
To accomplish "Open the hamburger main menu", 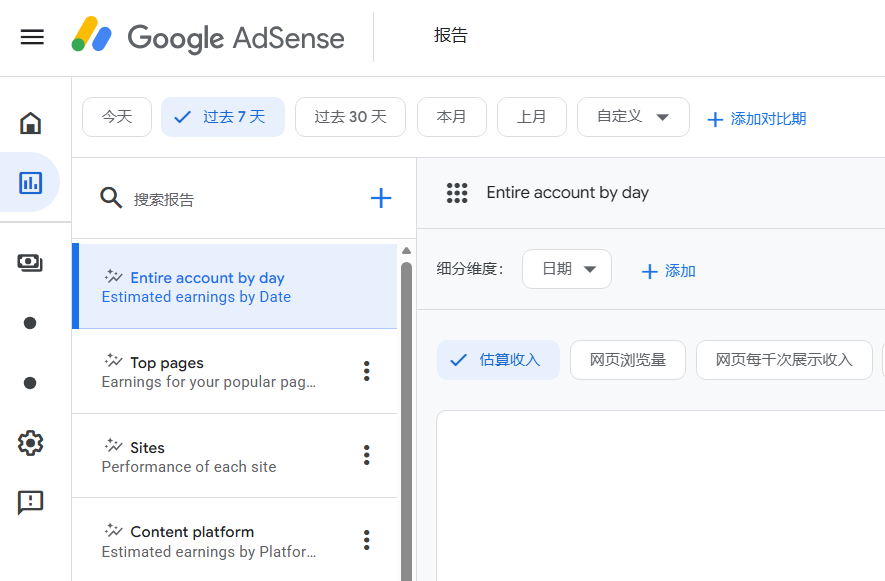I will click(x=32, y=37).
